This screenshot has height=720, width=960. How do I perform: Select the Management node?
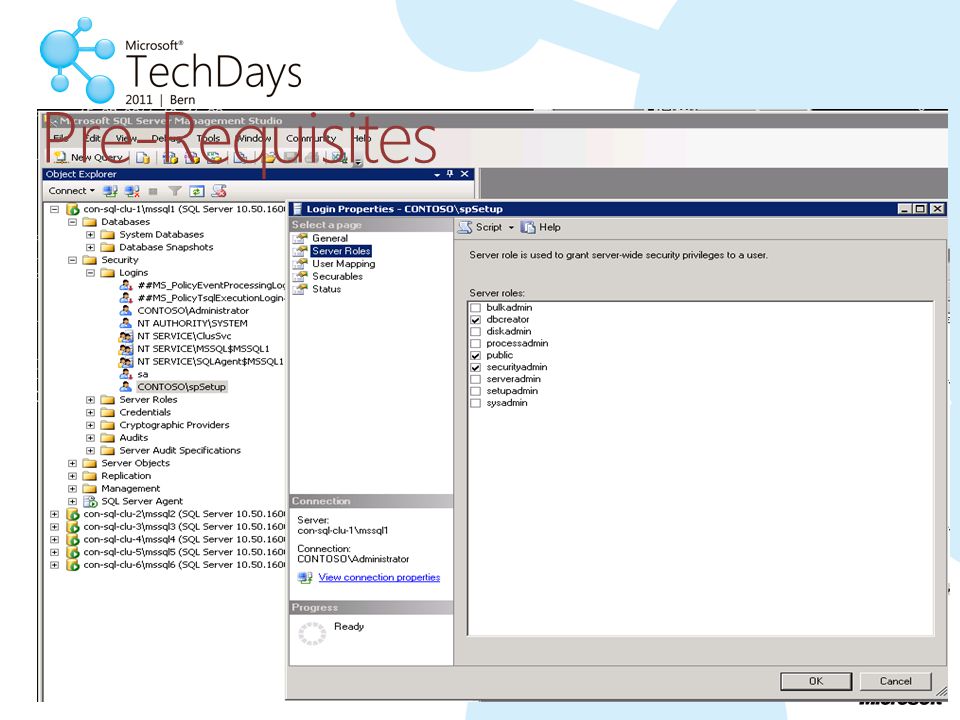coord(130,489)
